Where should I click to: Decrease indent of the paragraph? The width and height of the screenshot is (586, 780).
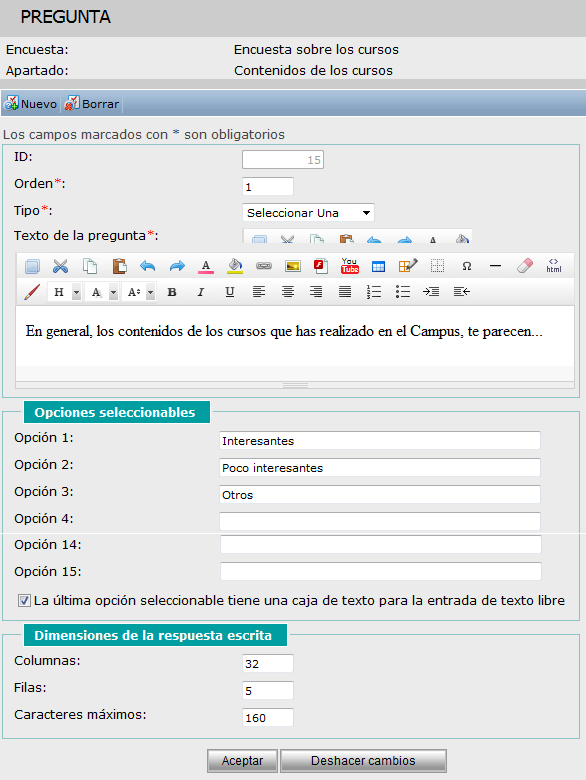click(x=462, y=292)
